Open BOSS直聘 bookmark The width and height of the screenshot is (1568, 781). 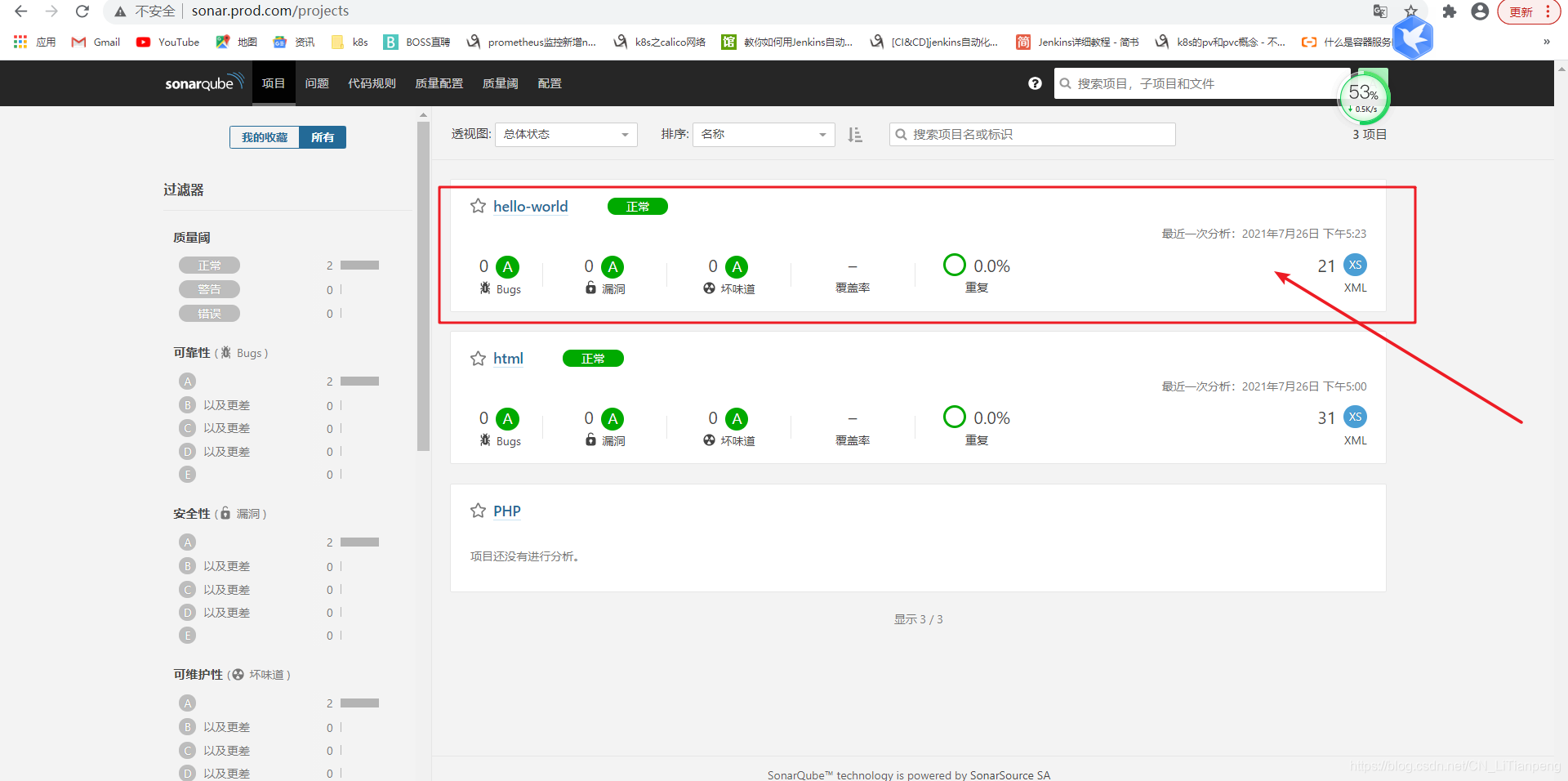[x=417, y=42]
